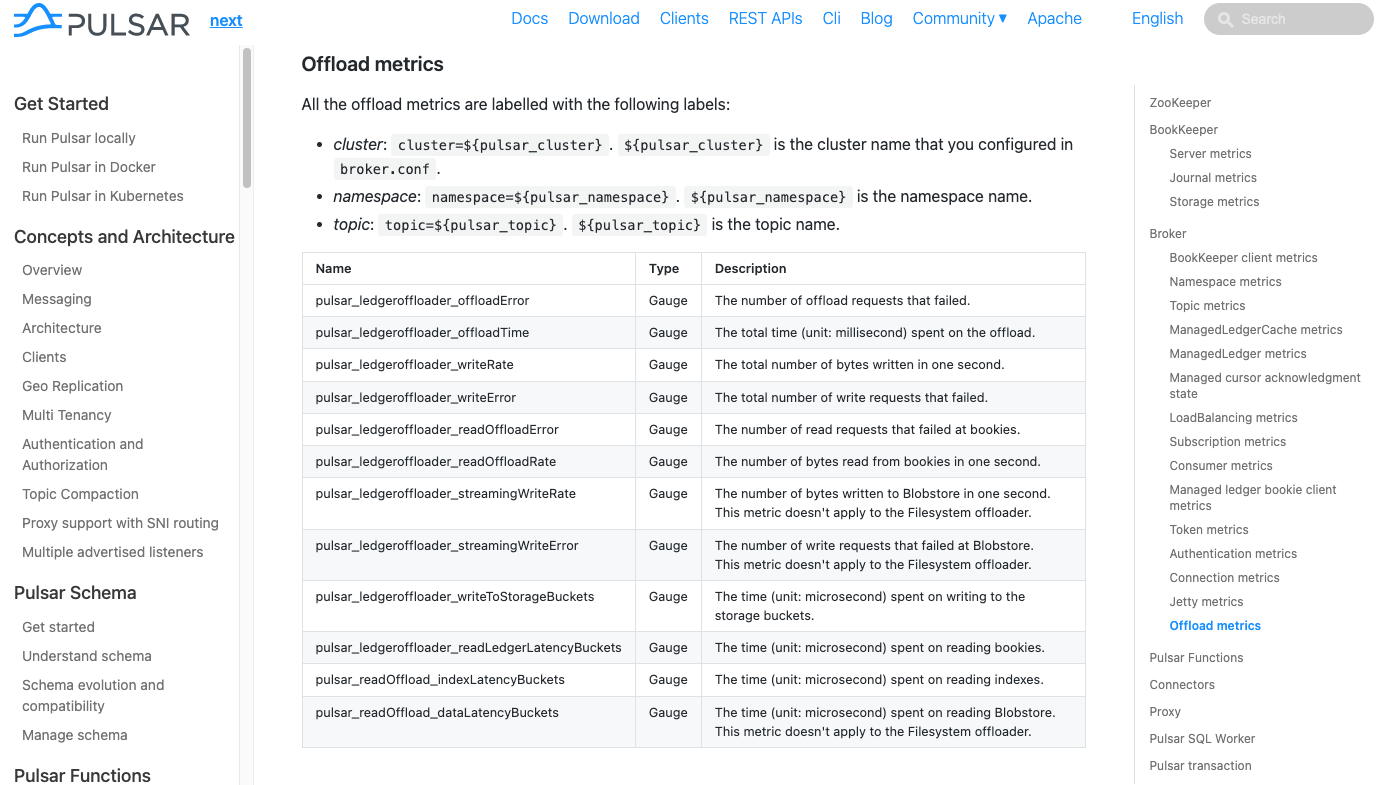This screenshot has width=1380, height=785.
Task: Jump to Broker section in TOC
Action: pos(1168,234)
